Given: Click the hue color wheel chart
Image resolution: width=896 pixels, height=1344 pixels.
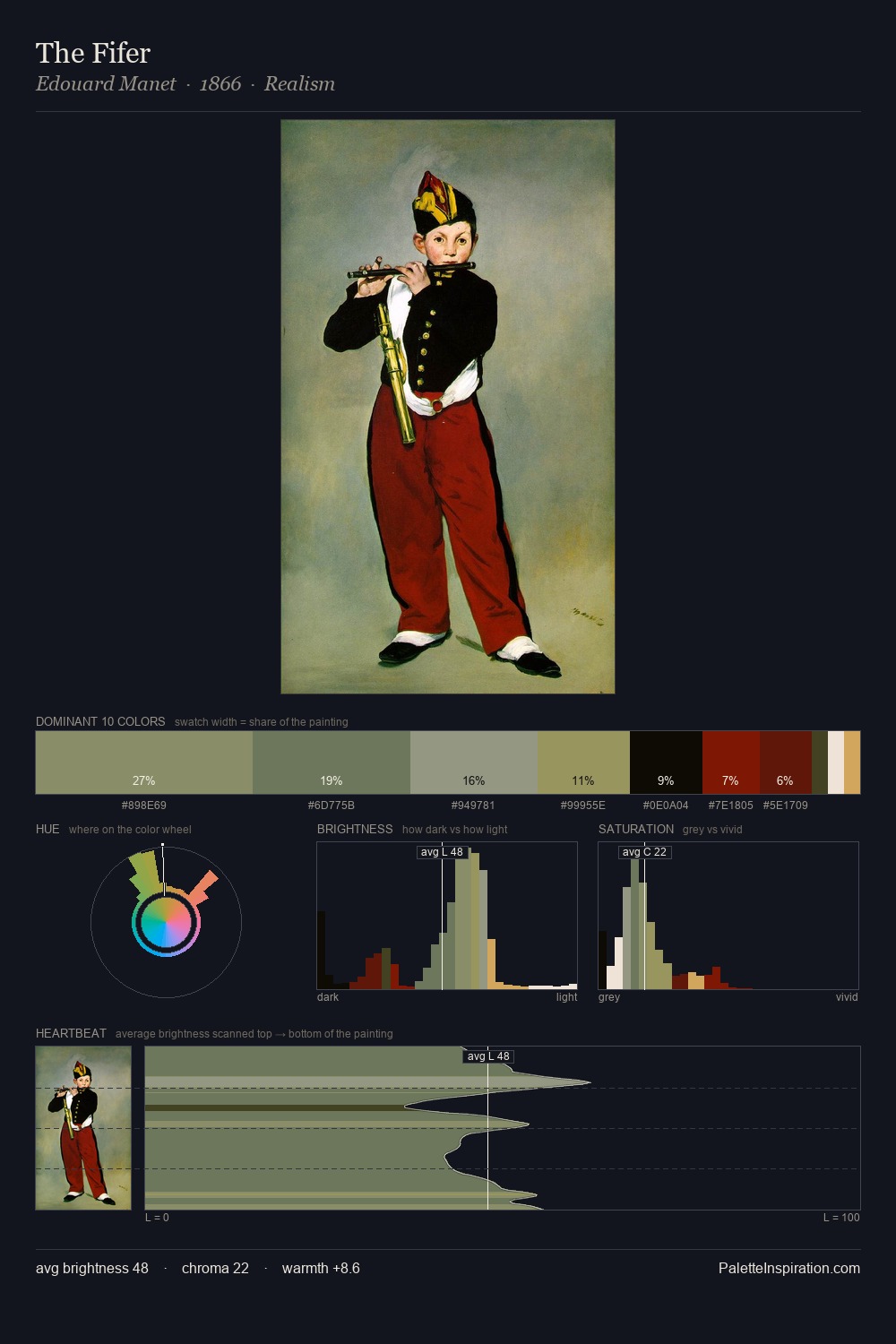Looking at the screenshot, I should [166, 922].
